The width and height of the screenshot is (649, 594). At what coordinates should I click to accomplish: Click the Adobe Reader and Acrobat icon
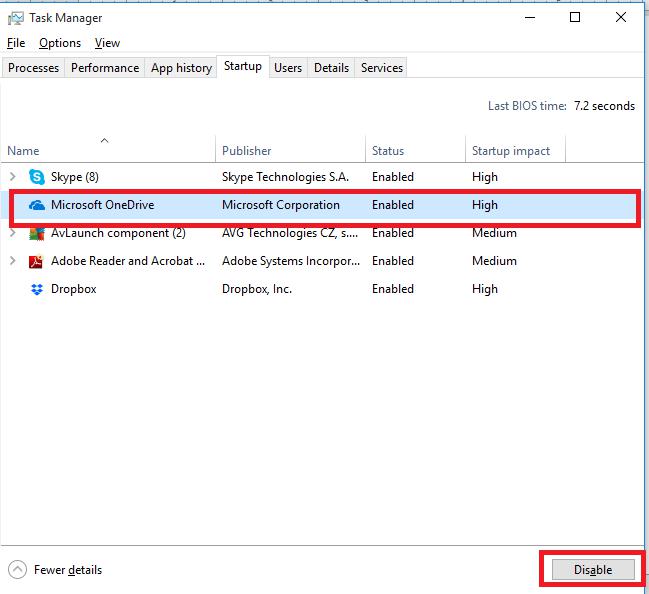[x=36, y=262]
